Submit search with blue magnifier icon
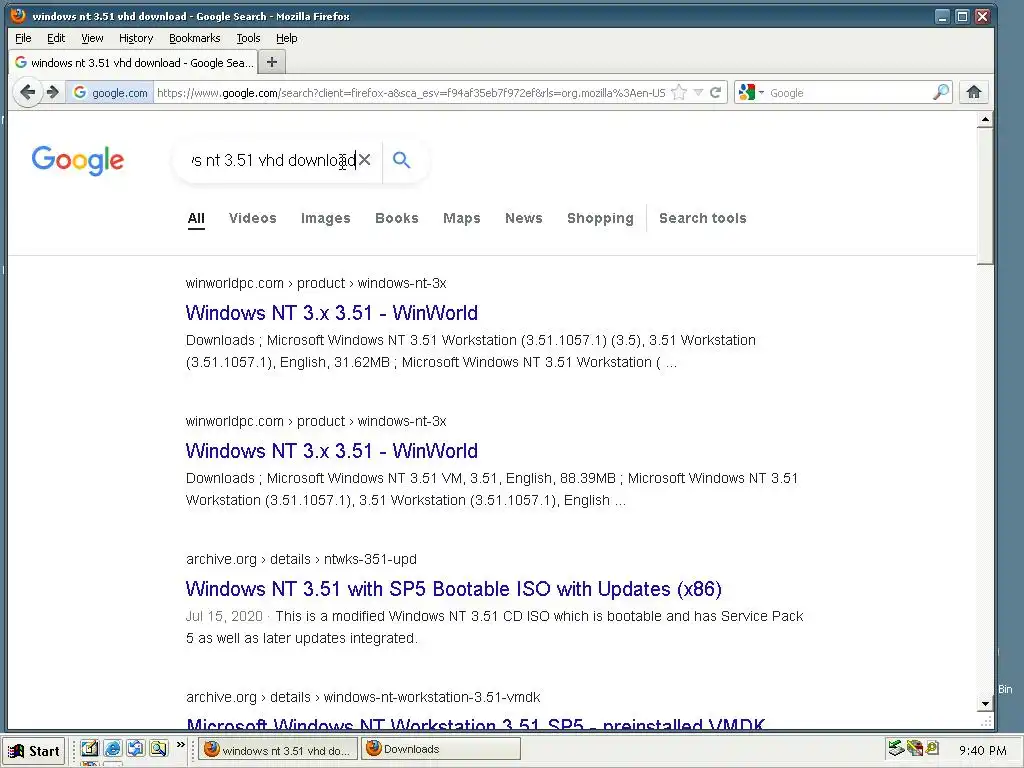Viewport: 1024px width, 768px height. point(402,160)
